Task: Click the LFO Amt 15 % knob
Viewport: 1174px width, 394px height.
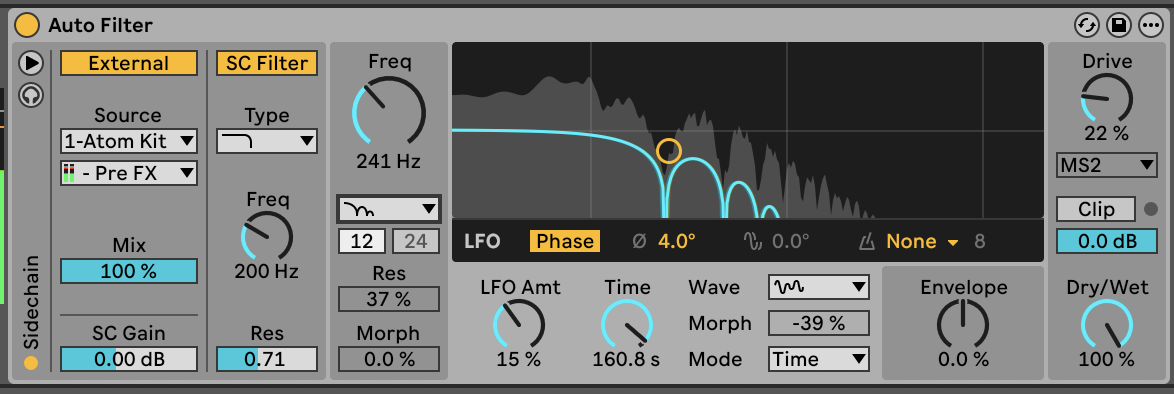Action: click(519, 324)
